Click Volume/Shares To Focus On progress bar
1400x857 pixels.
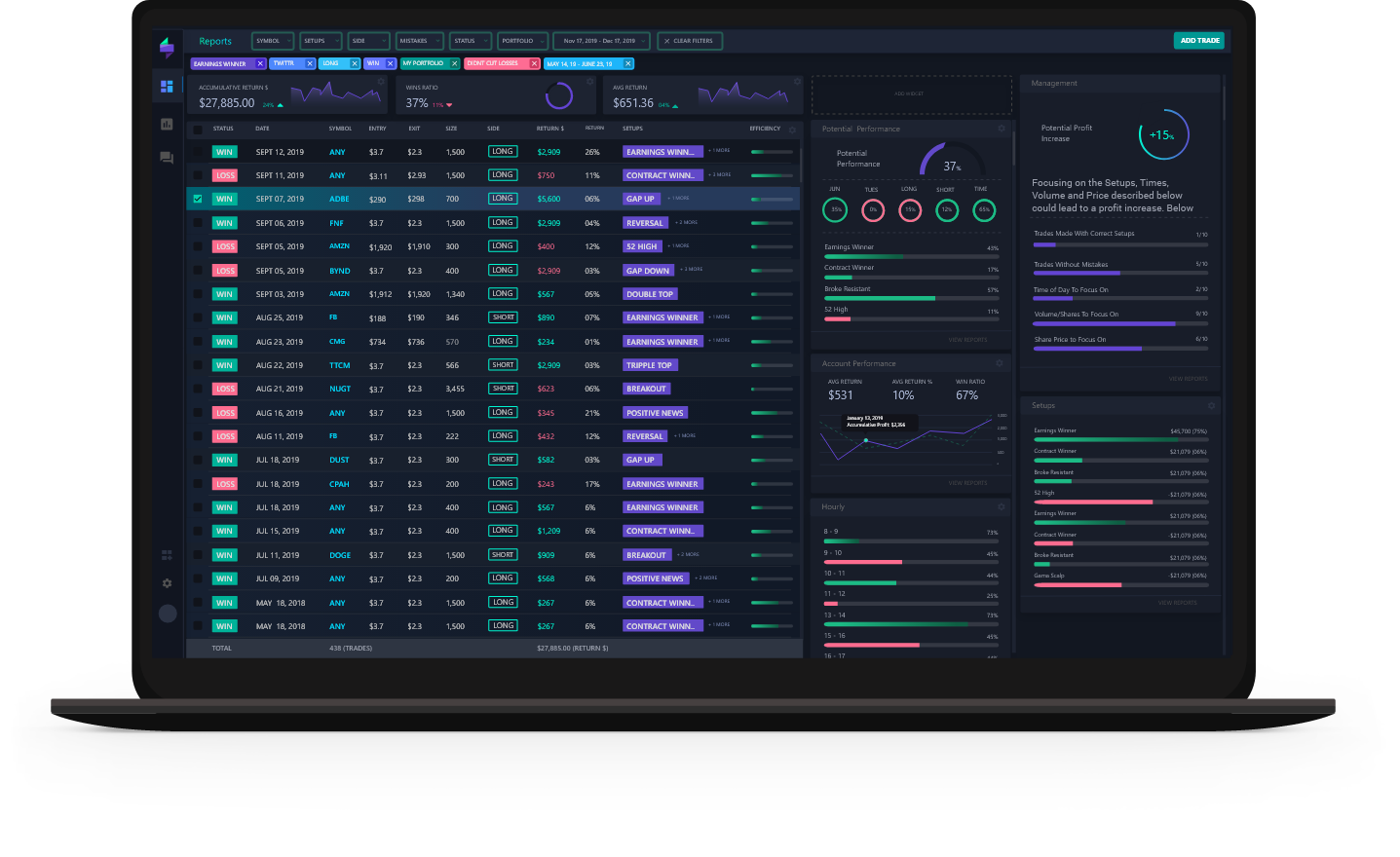click(1120, 323)
